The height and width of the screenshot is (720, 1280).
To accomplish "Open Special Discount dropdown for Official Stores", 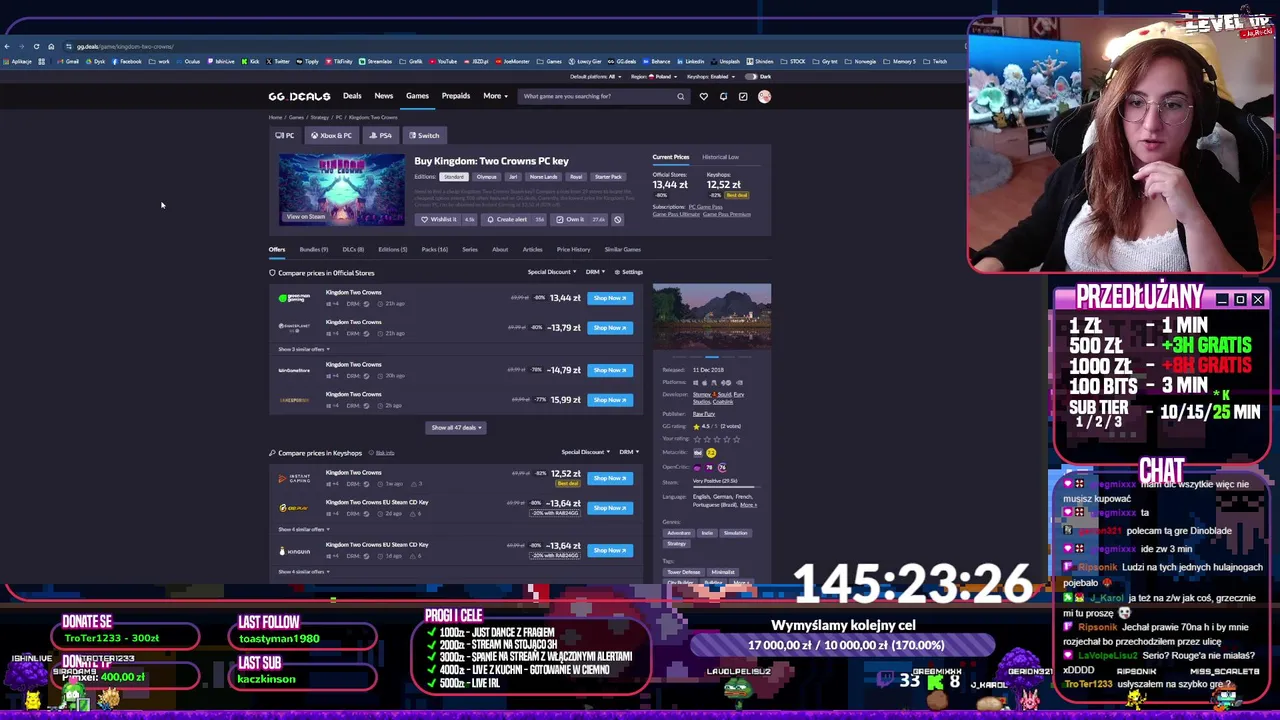I will [551, 272].
